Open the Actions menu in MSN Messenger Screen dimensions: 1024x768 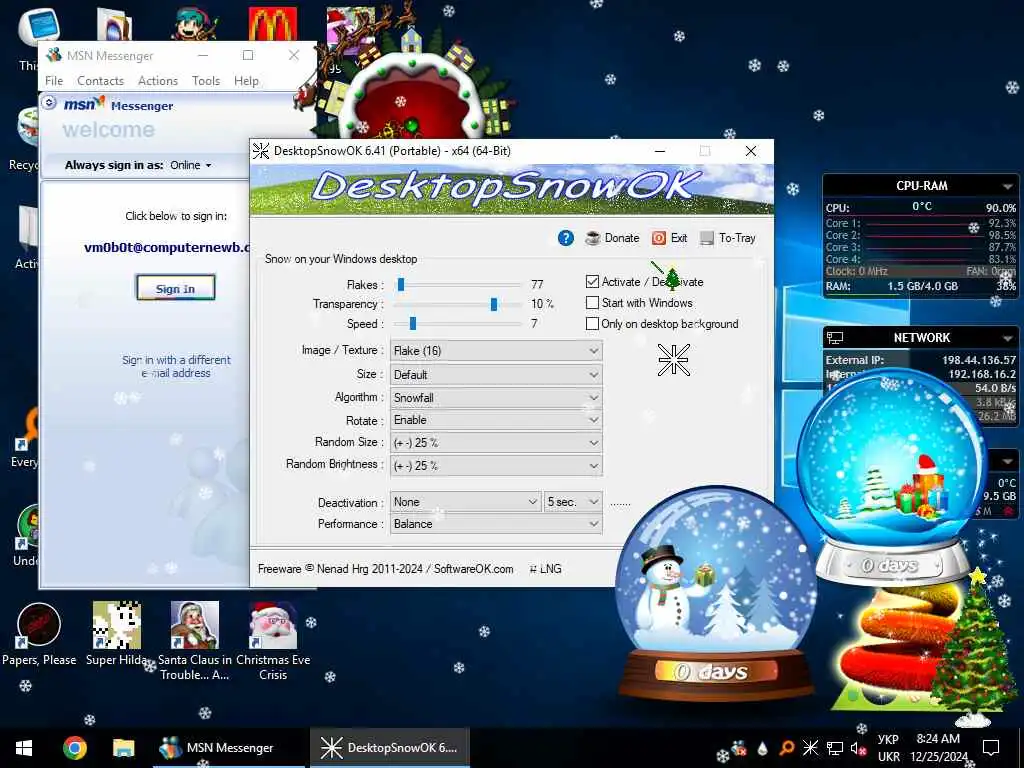pyautogui.click(x=158, y=81)
